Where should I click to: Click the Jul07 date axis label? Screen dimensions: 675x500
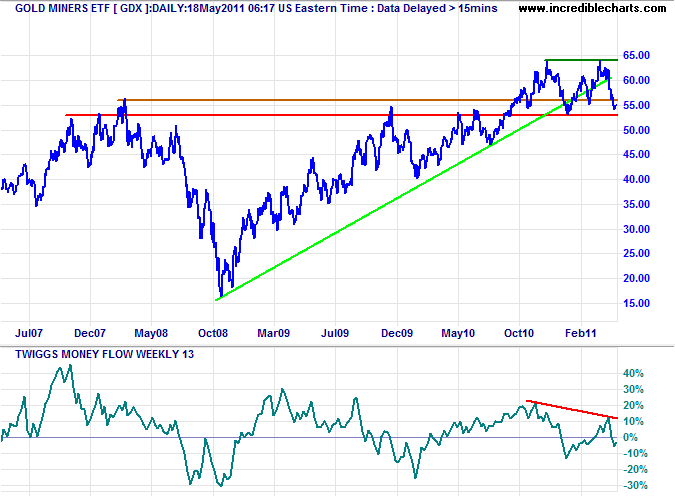point(29,333)
